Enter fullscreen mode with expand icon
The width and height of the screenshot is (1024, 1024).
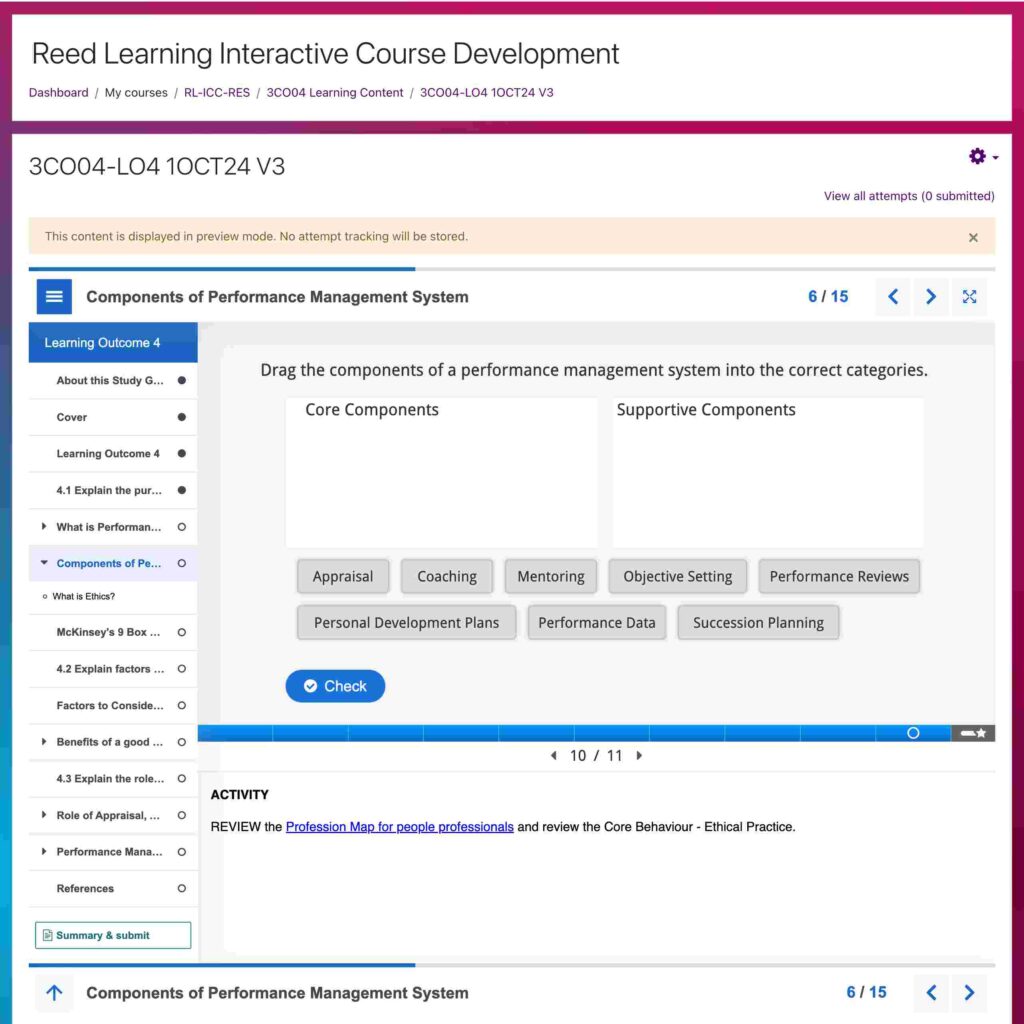tap(969, 297)
